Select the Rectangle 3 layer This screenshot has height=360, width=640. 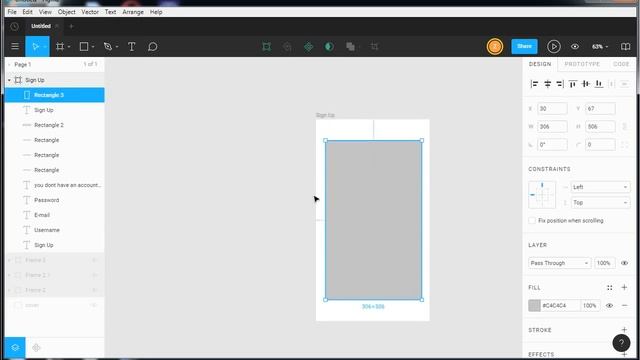click(55, 95)
